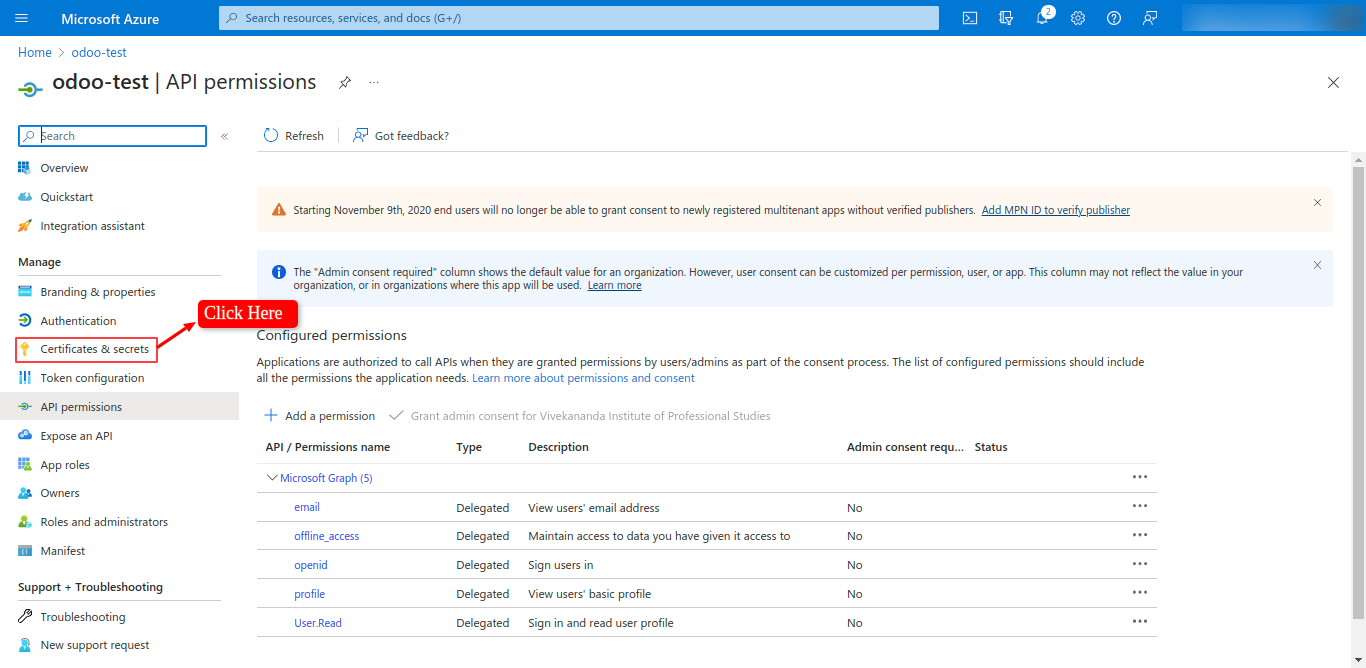Open Add MPN ID to verify publisher link

click(x=1056, y=210)
